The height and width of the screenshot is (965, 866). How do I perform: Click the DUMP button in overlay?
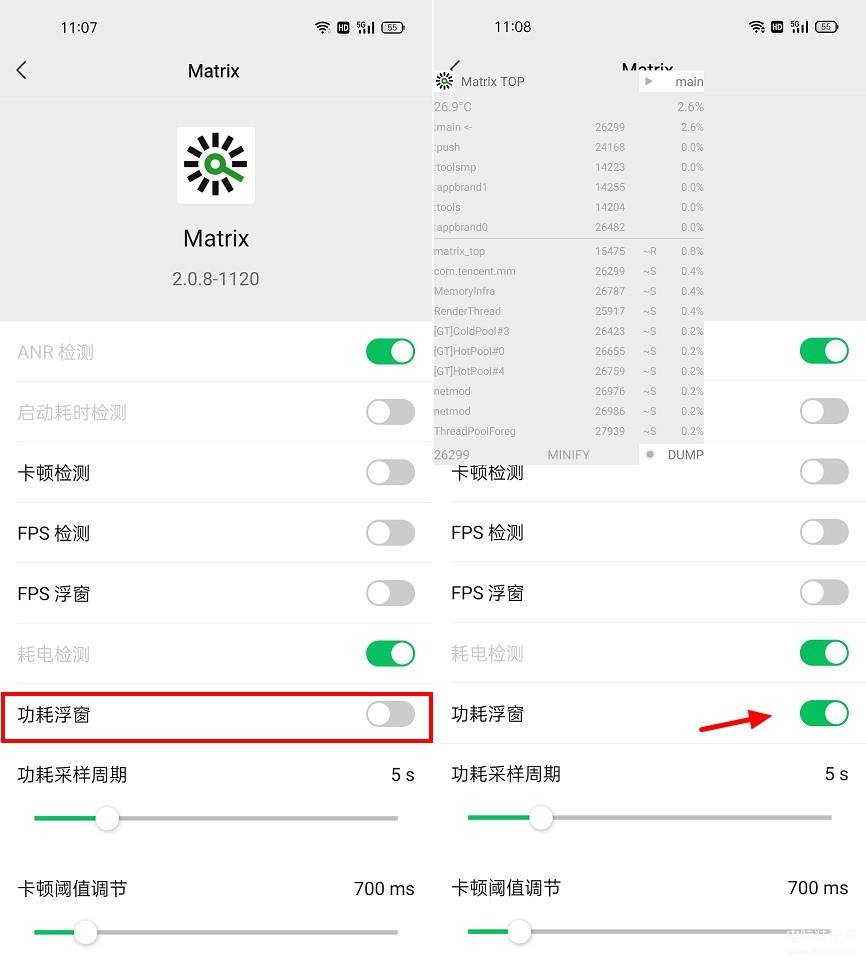pyautogui.click(x=685, y=455)
